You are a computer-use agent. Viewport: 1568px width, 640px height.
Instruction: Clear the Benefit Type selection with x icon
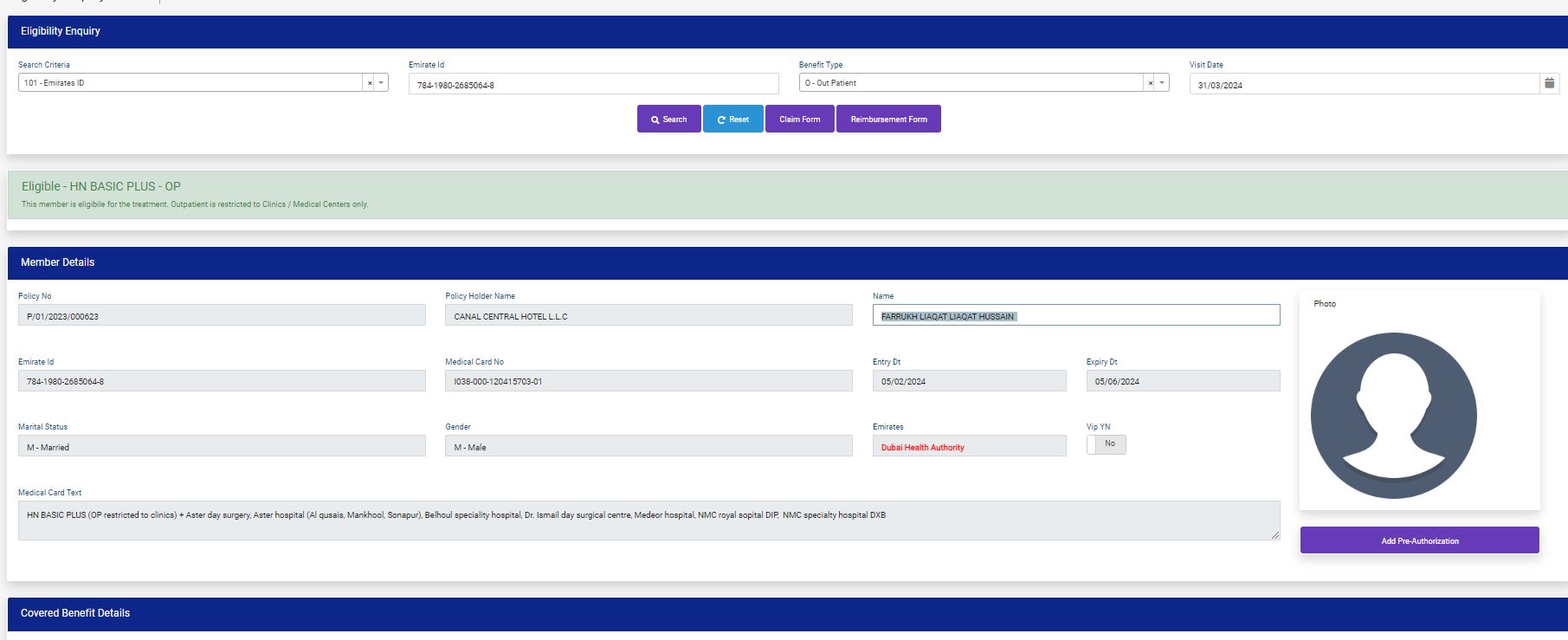[1150, 83]
